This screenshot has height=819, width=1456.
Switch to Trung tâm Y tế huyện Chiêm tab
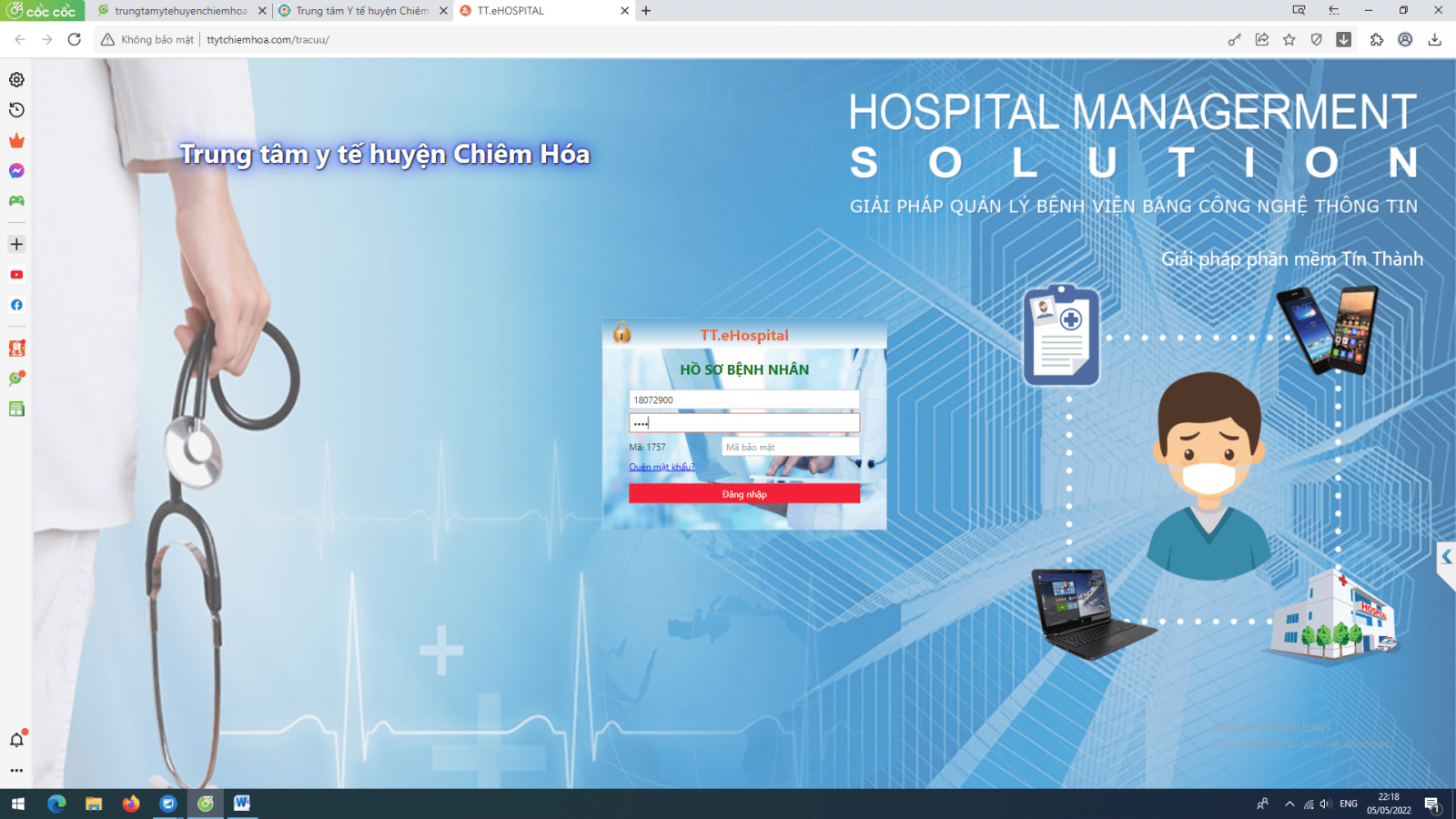pos(361,11)
